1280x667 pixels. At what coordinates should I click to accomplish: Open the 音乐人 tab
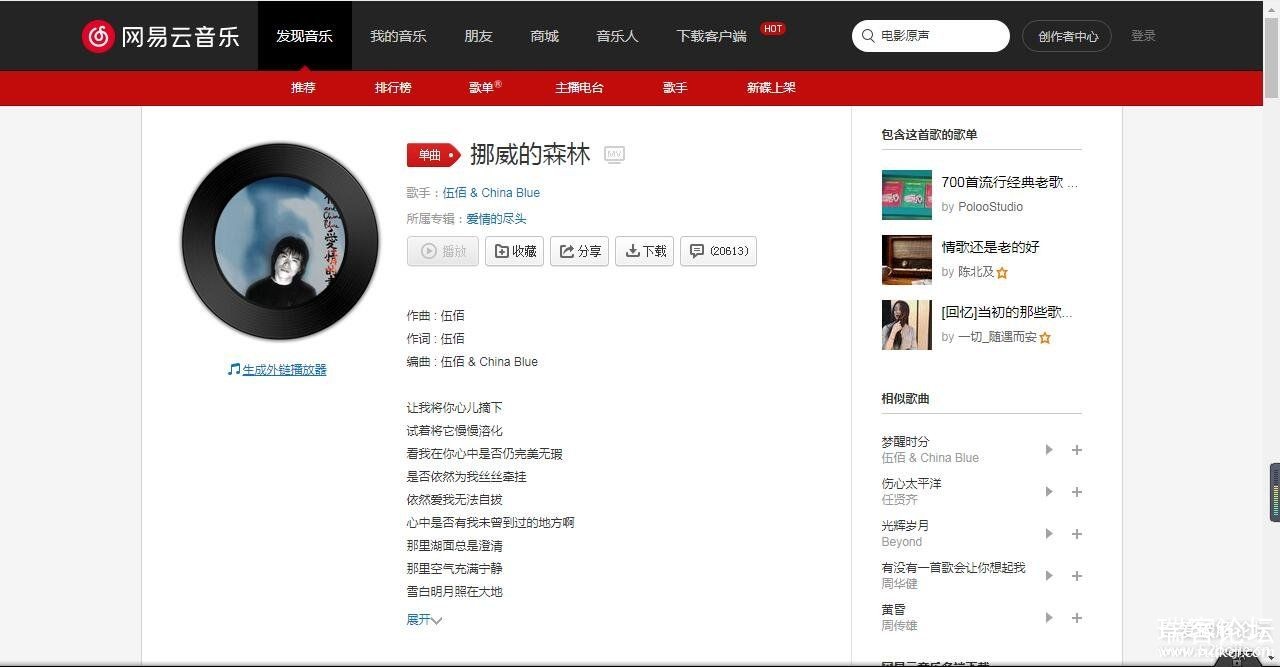(x=617, y=36)
